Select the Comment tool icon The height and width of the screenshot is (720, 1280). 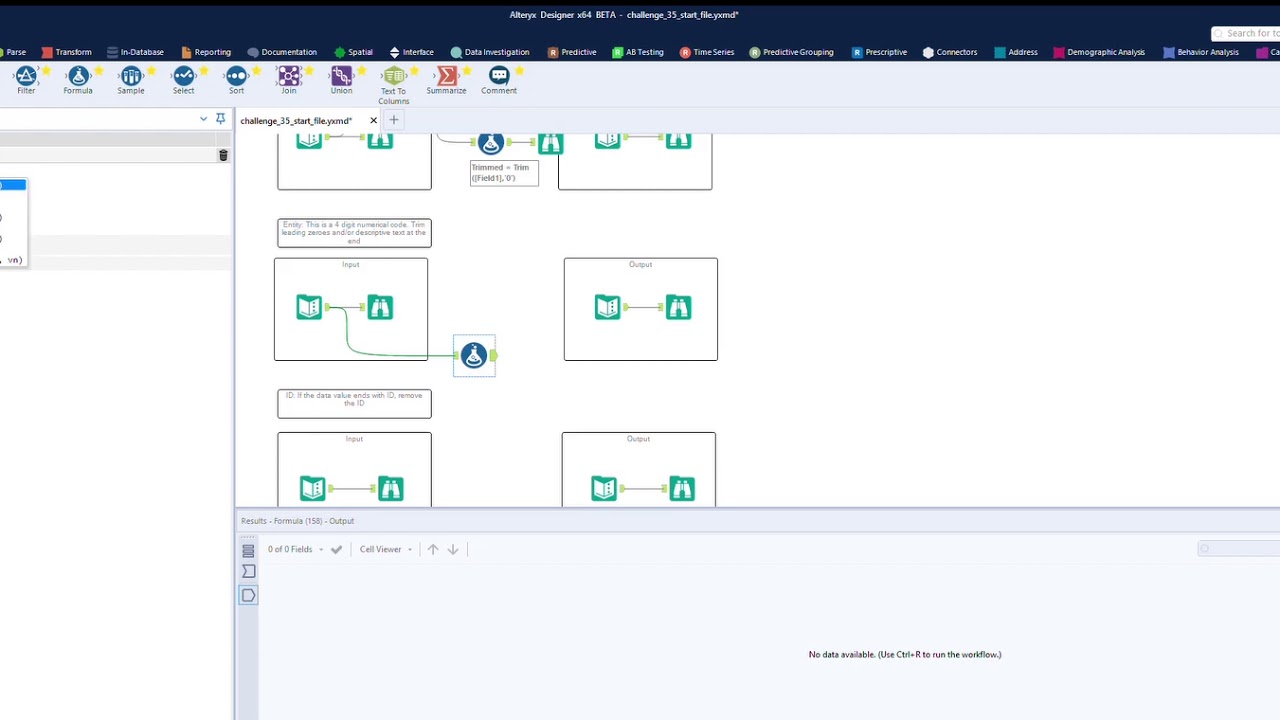(499, 77)
